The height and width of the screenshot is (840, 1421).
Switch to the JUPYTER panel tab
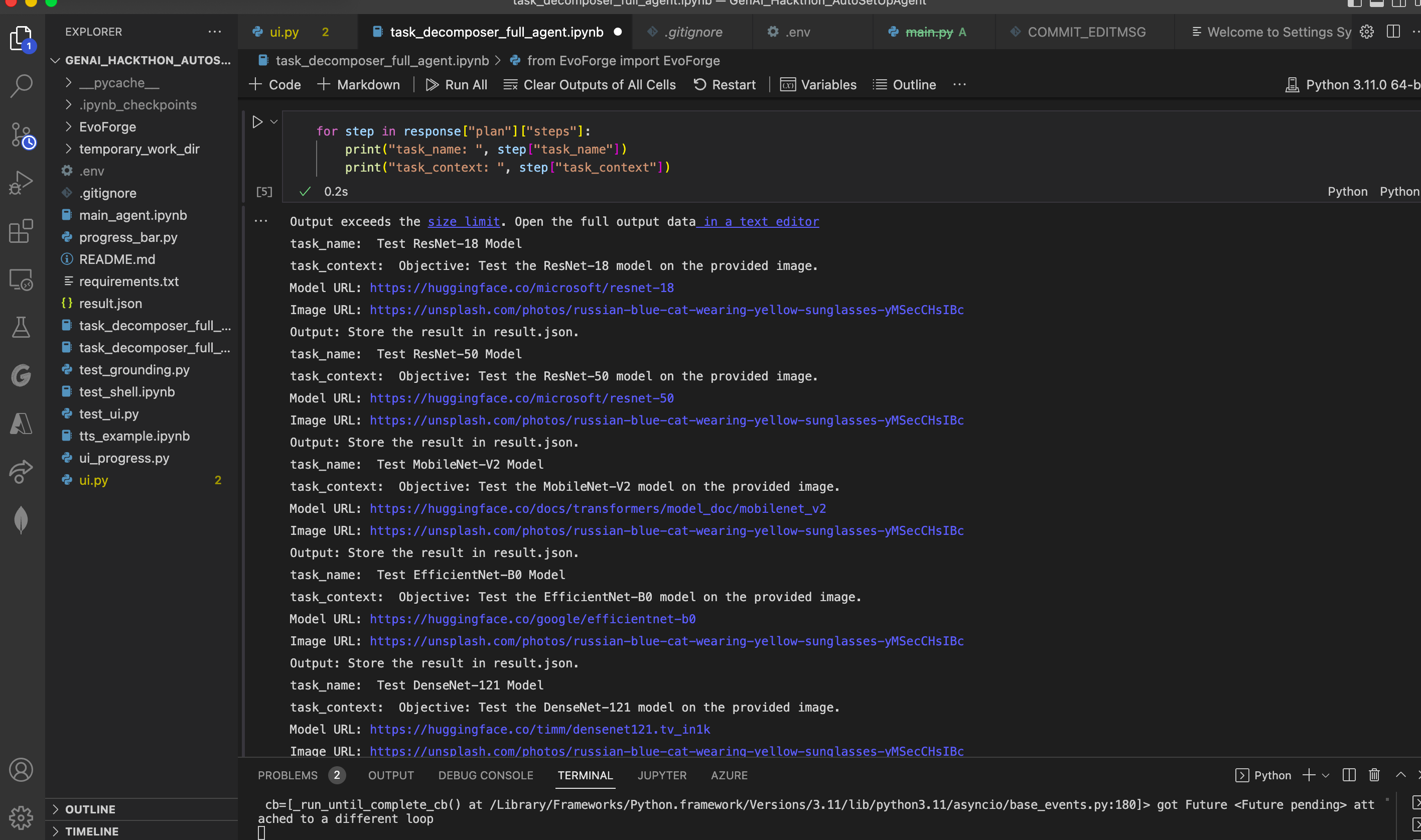click(x=661, y=775)
